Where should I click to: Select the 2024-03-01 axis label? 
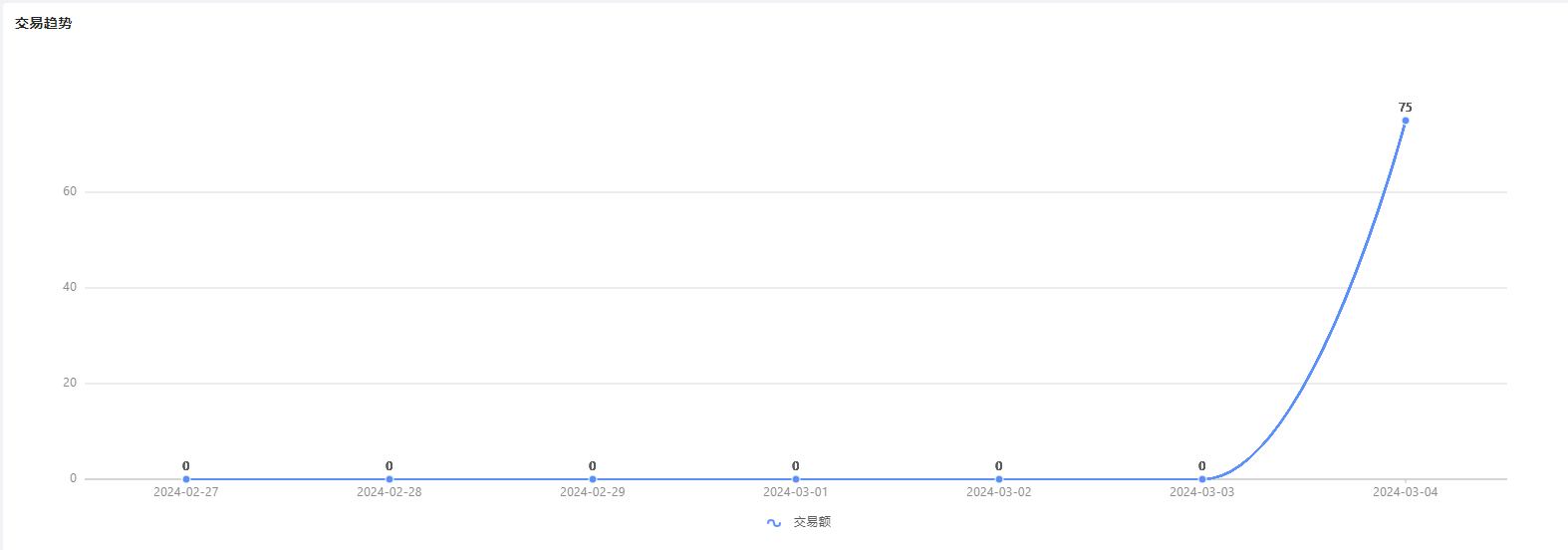click(x=796, y=492)
